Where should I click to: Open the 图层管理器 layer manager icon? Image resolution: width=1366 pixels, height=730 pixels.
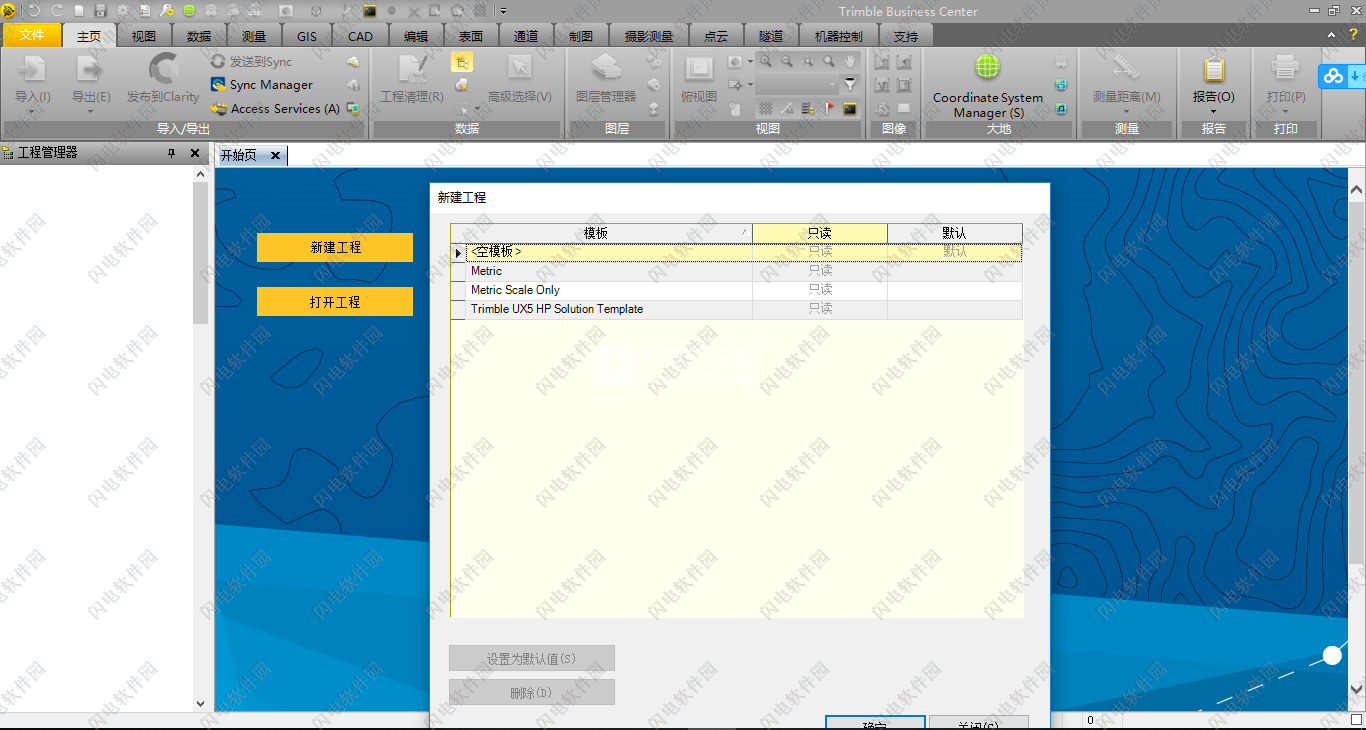click(606, 69)
